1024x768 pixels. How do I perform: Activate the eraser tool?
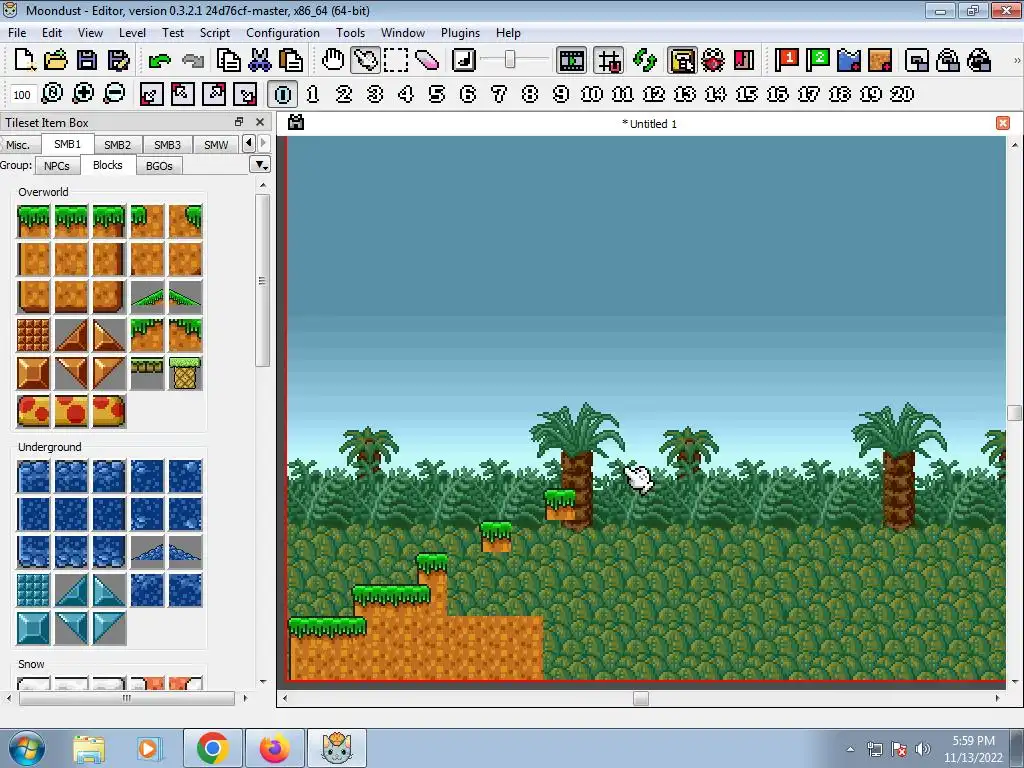[427, 60]
